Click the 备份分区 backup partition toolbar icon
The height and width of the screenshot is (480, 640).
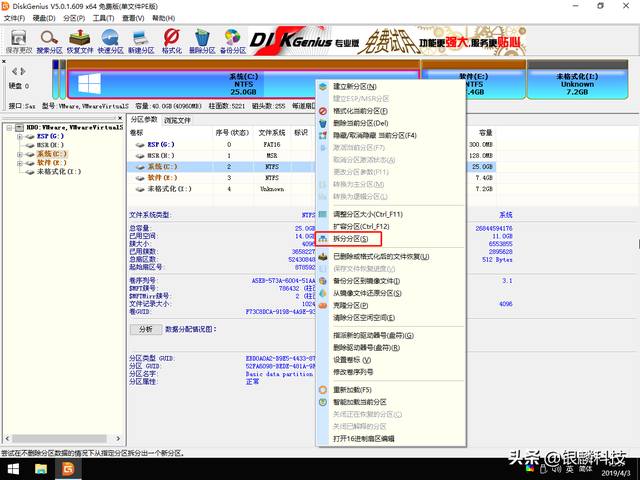tap(233, 42)
